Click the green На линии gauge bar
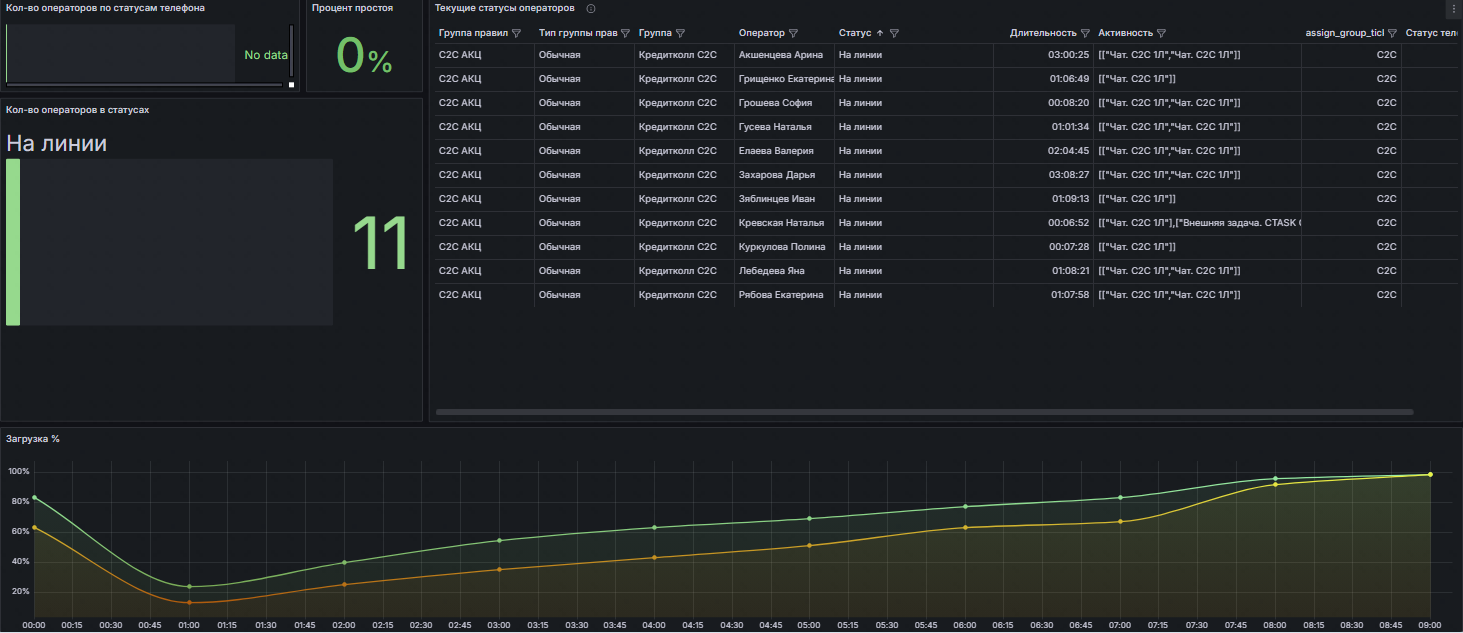This screenshot has height=633, width=1463. pyautogui.click(x=13, y=242)
